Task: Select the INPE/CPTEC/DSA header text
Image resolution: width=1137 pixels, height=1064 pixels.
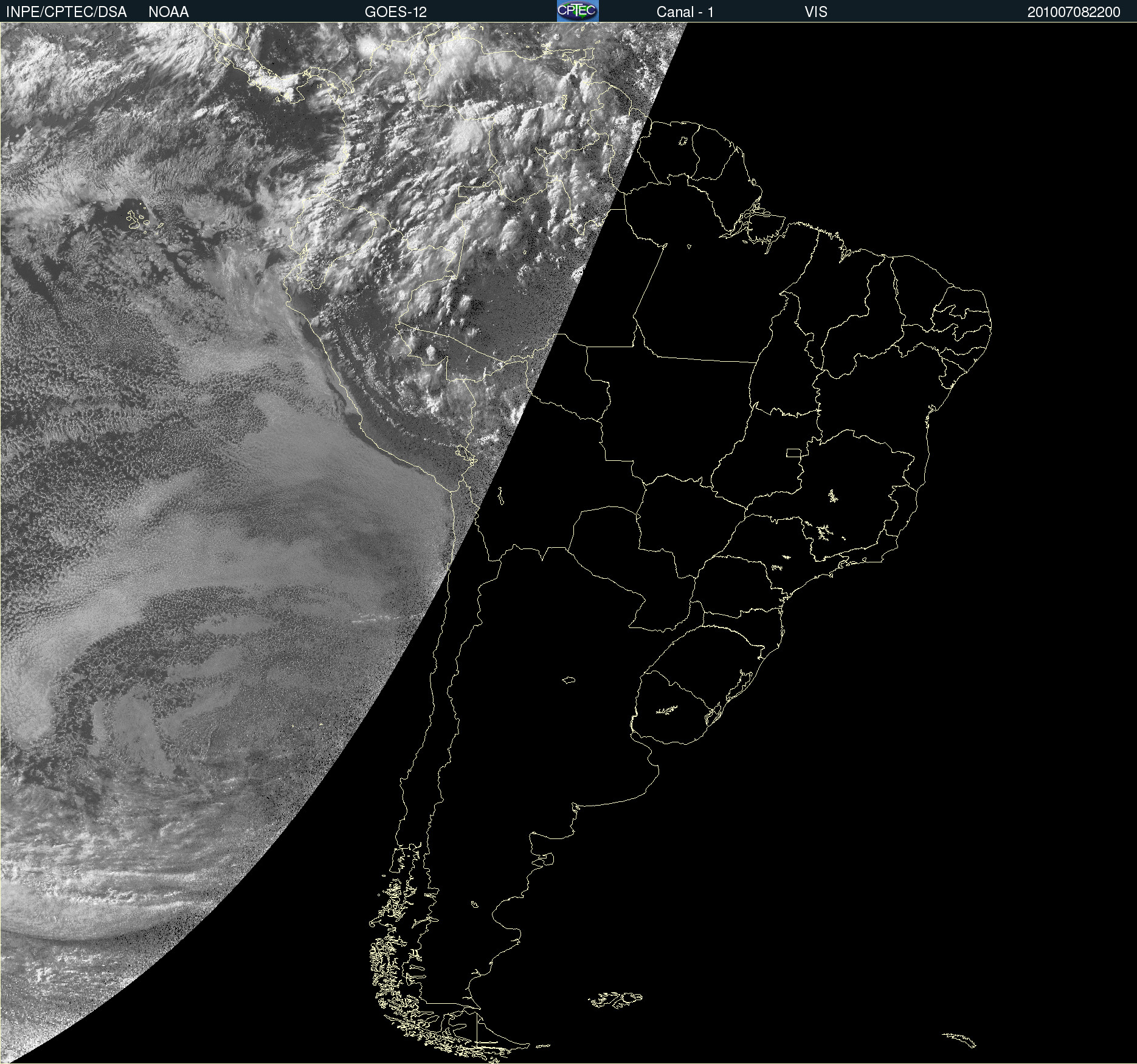Action: (66, 12)
